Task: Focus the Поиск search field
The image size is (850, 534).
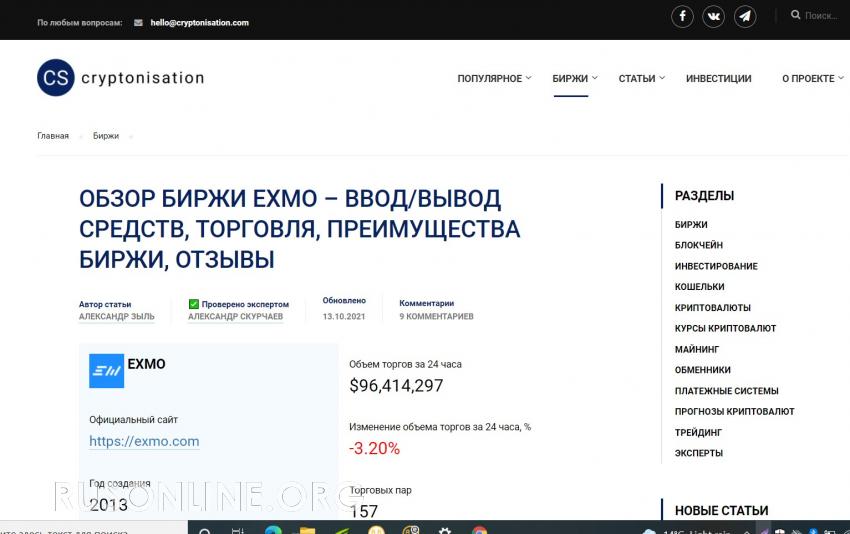Action: [x=821, y=15]
